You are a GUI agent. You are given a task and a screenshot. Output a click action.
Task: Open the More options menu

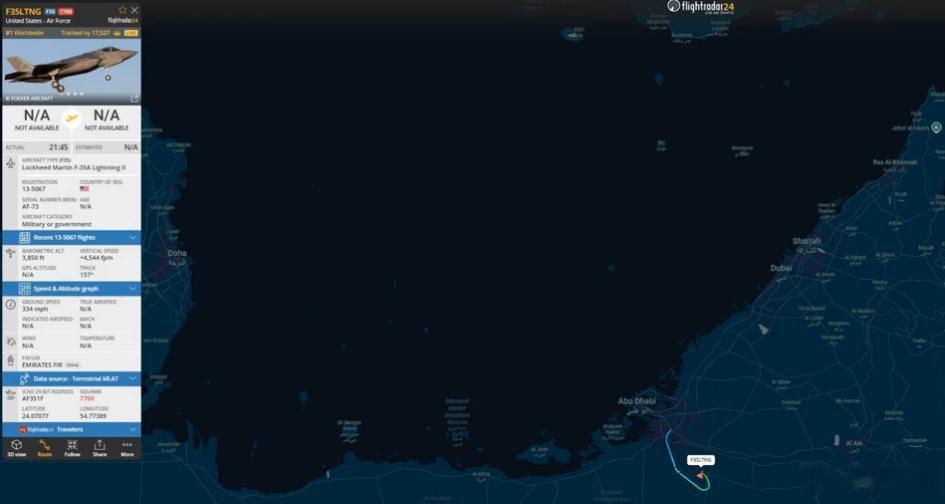(x=127, y=448)
